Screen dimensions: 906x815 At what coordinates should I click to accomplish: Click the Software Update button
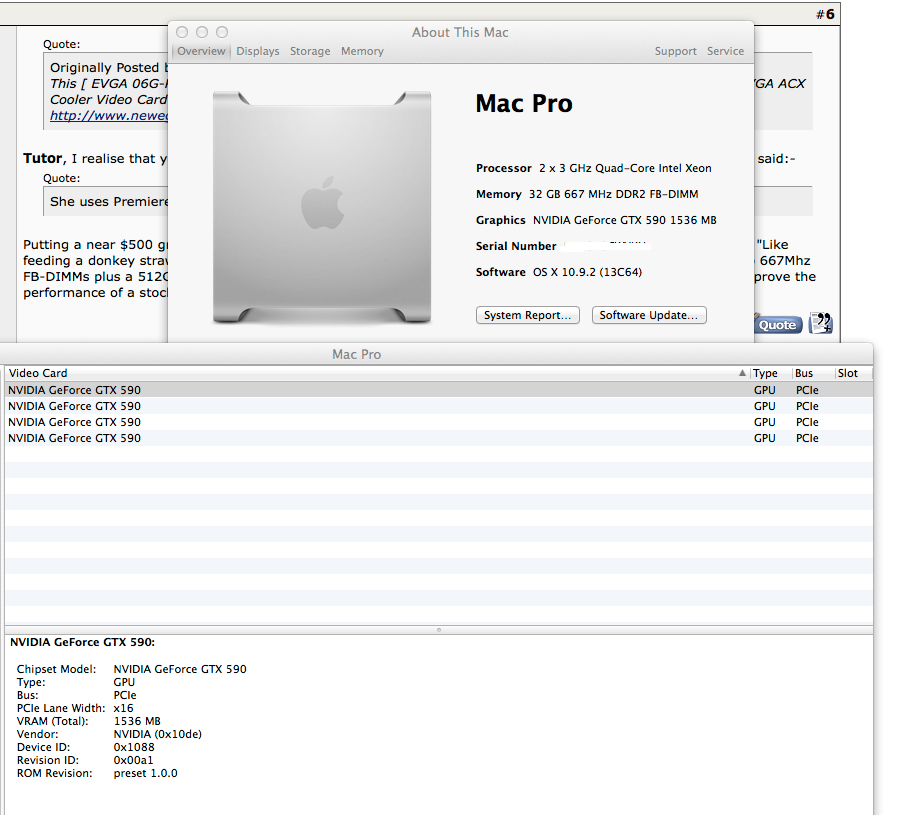[x=649, y=315]
